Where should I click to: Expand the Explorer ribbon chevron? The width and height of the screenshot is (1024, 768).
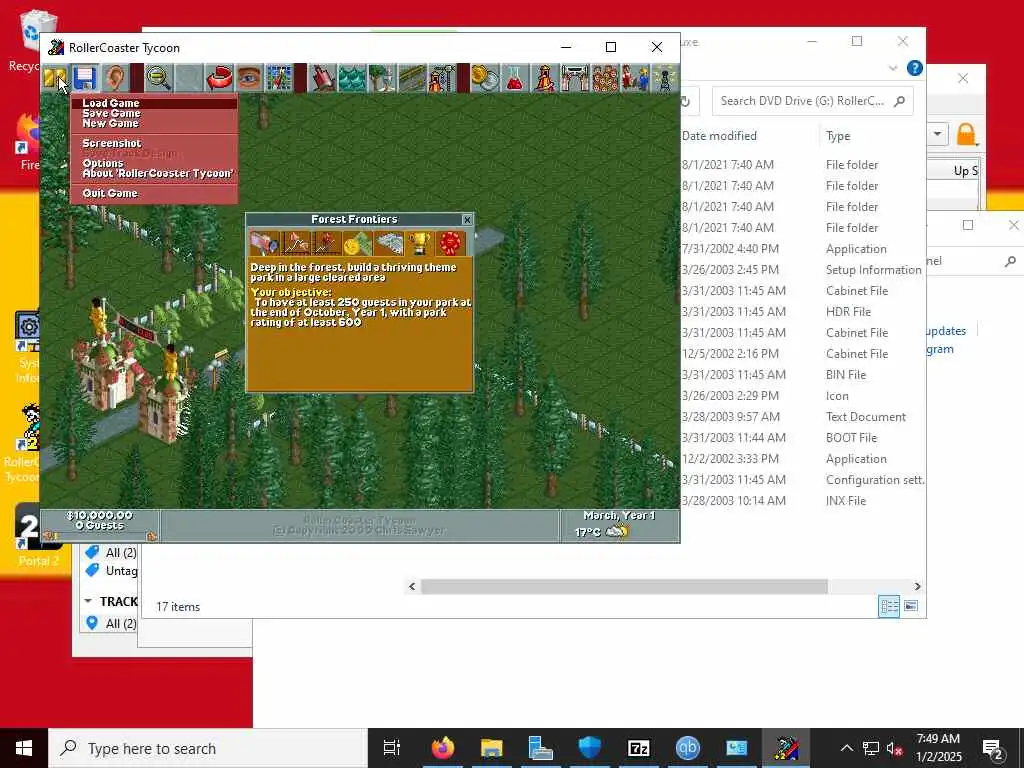(893, 68)
